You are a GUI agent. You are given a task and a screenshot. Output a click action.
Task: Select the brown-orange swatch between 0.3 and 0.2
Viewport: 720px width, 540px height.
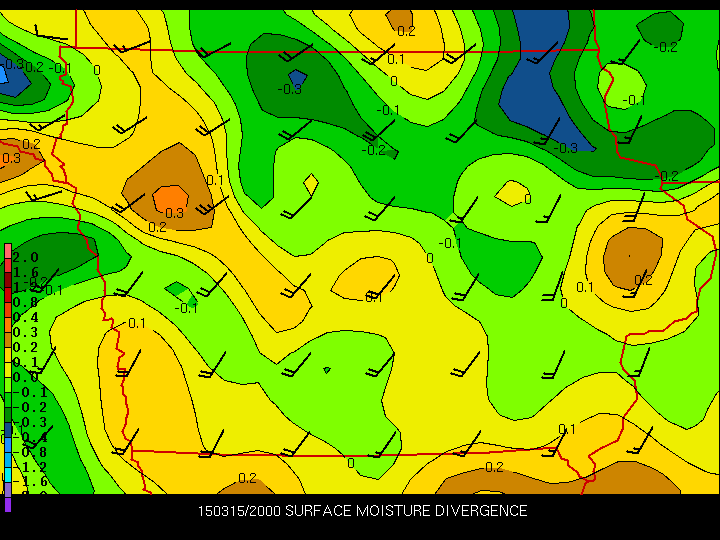pyautogui.click(x=8, y=340)
